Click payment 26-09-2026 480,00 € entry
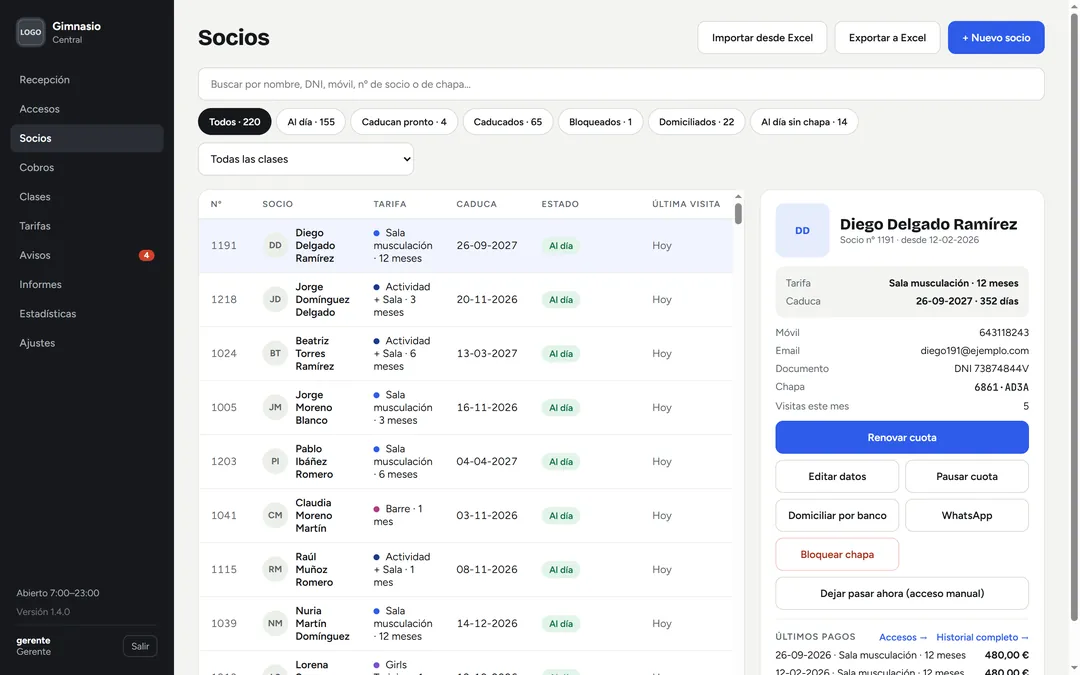The width and height of the screenshot is (1080, 675). [902, 655]
